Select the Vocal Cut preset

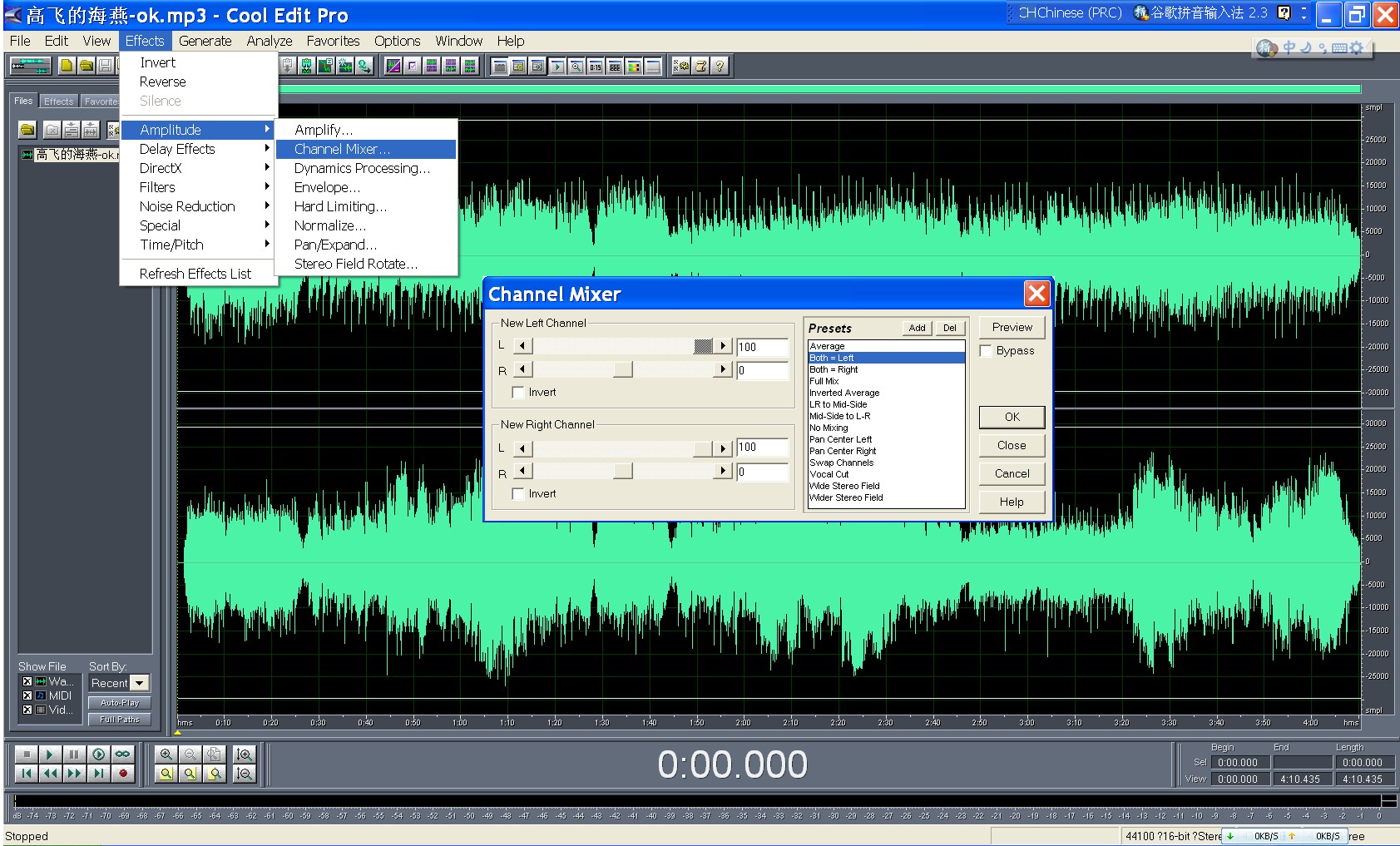tap(886, 474)
